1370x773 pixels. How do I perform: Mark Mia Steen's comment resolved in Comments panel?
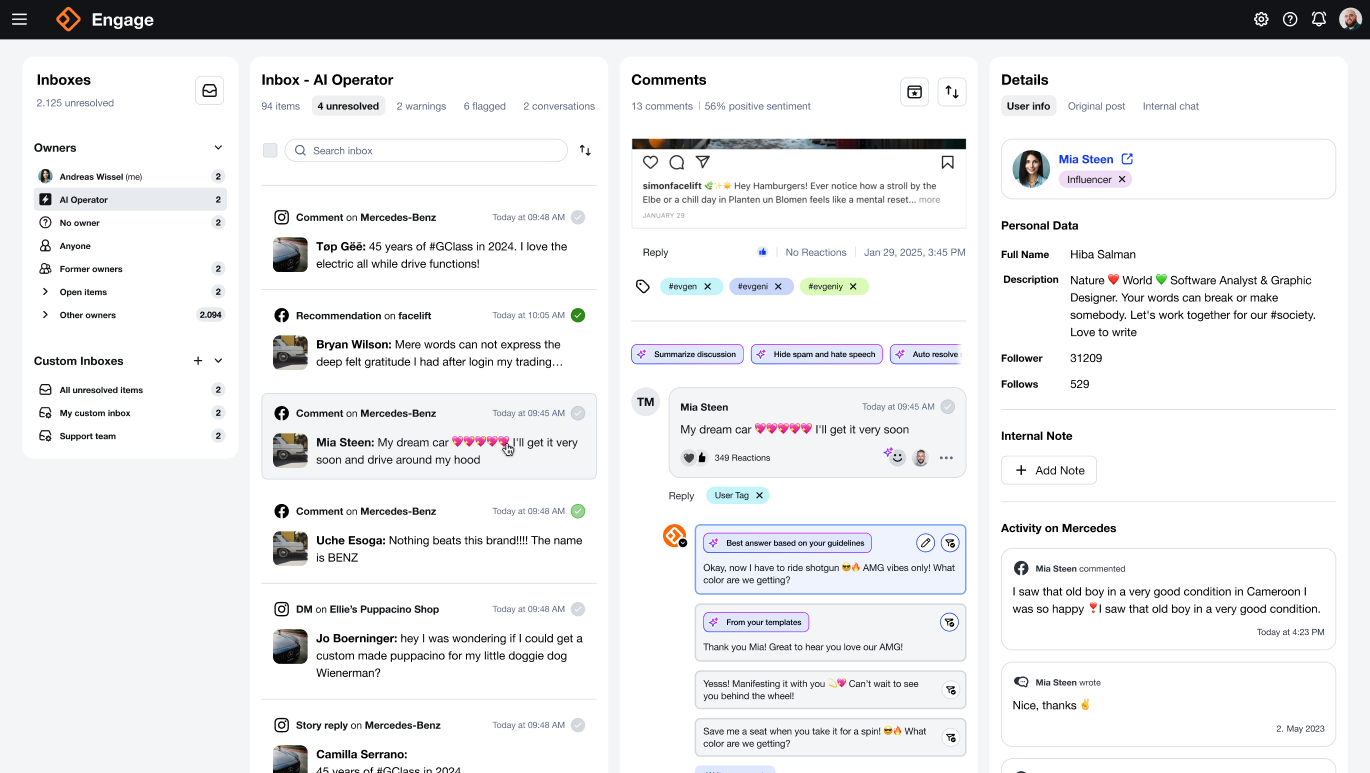pos(948,407)
